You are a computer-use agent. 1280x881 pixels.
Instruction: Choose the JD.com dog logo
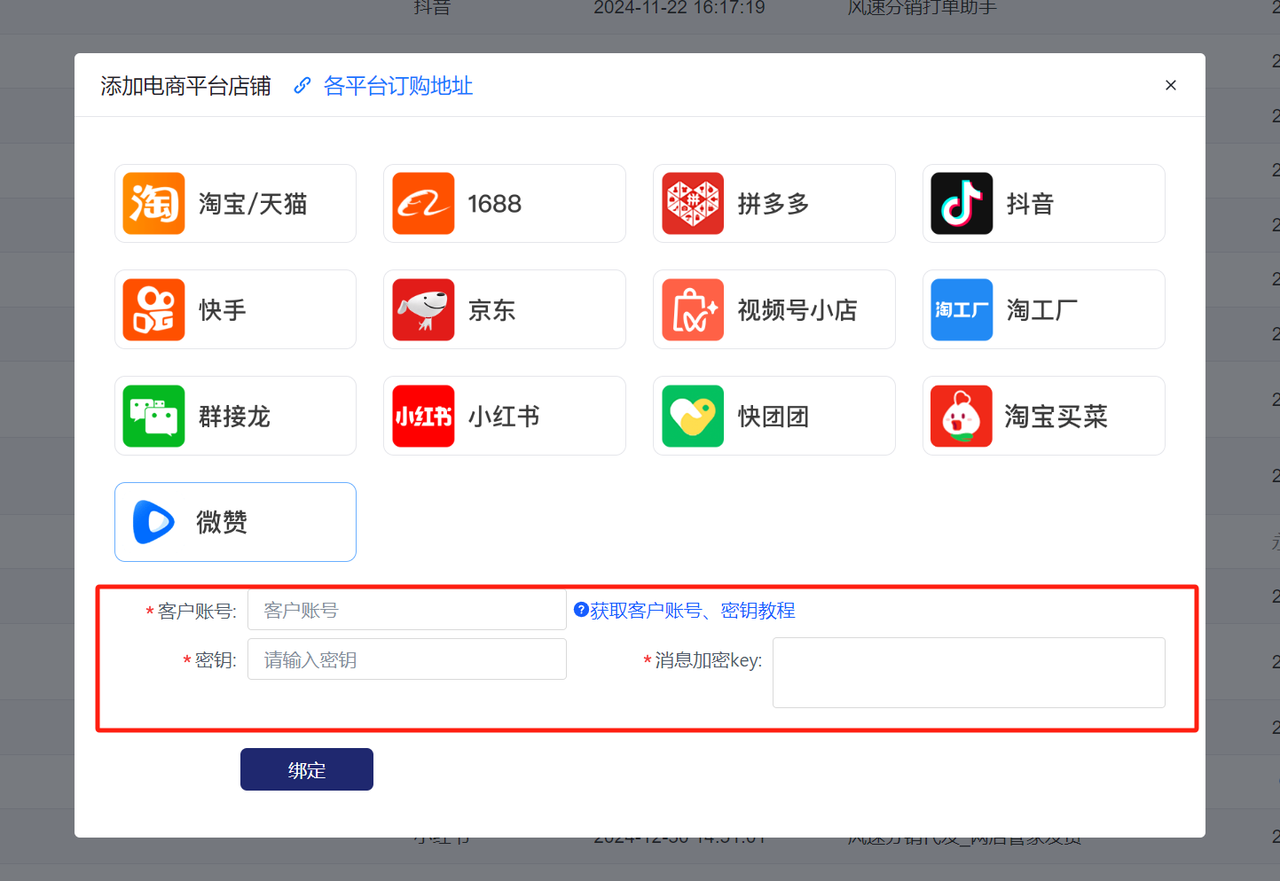click(423, 310)
